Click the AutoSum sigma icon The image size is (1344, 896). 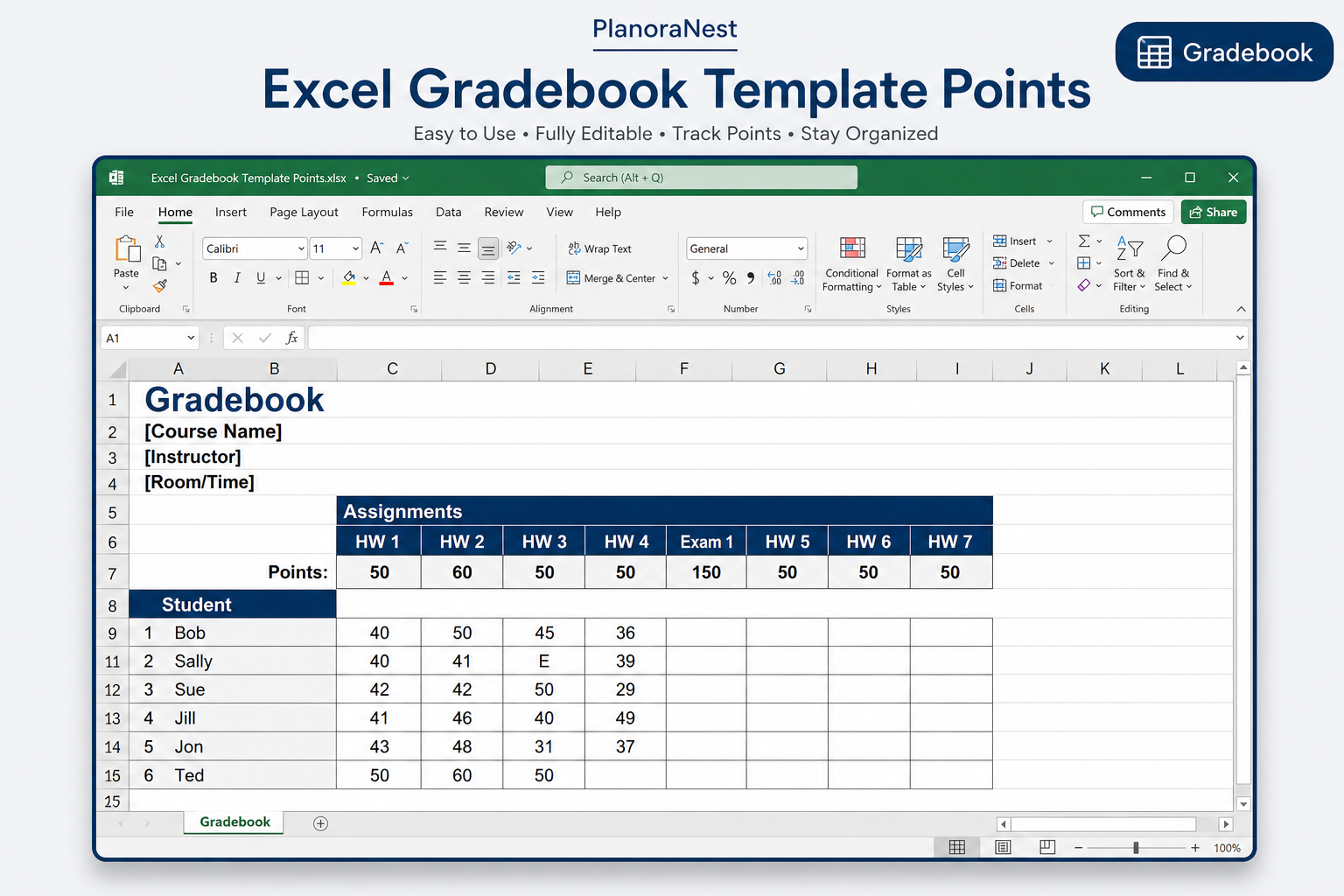(1084, 241)
